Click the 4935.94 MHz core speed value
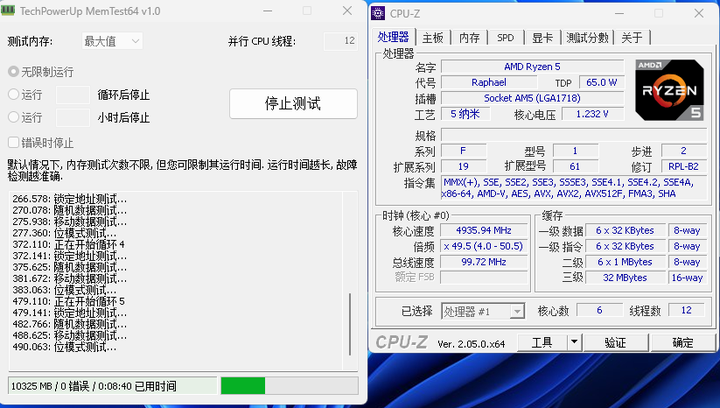 [x=484, y=230]
